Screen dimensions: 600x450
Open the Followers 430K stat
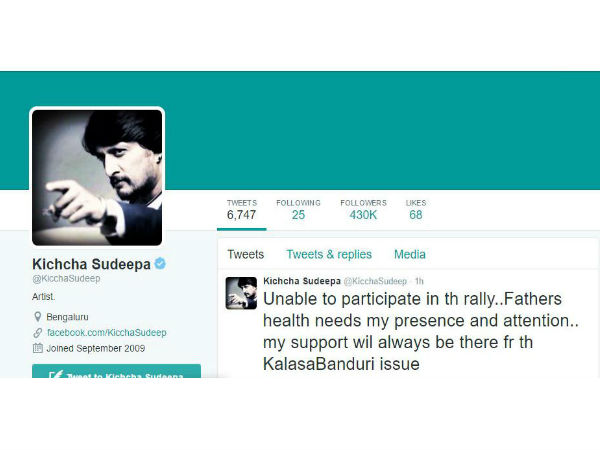(x=363, y=210)
